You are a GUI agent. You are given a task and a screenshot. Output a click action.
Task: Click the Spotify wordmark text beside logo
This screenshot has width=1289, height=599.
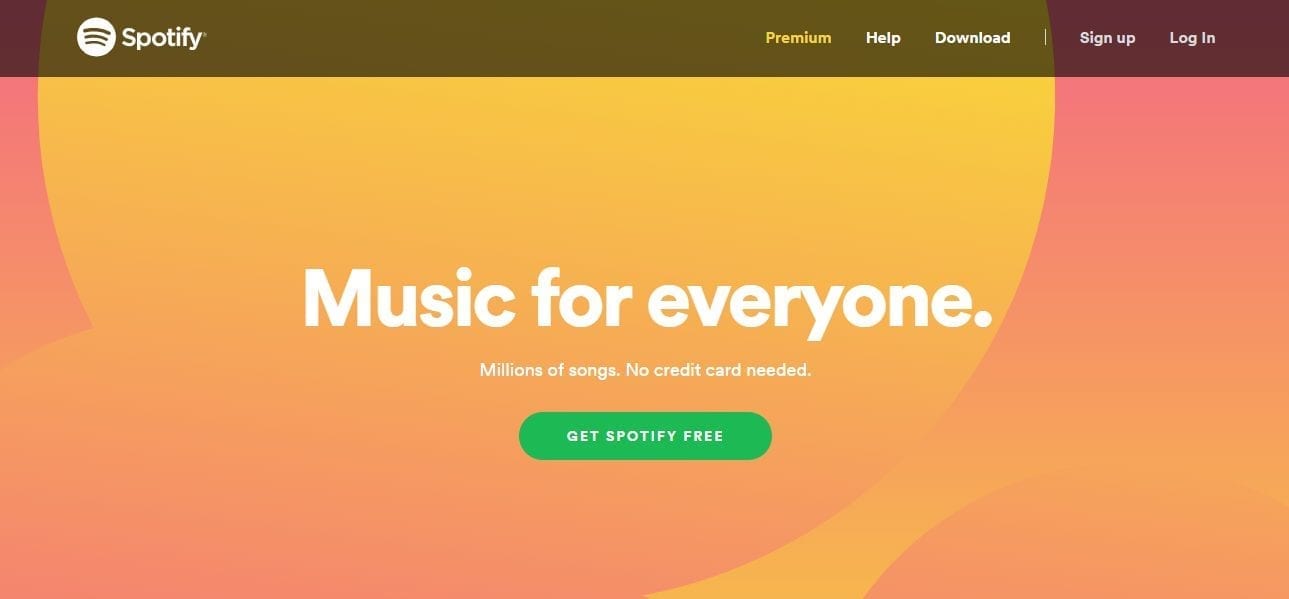point(161,39)
